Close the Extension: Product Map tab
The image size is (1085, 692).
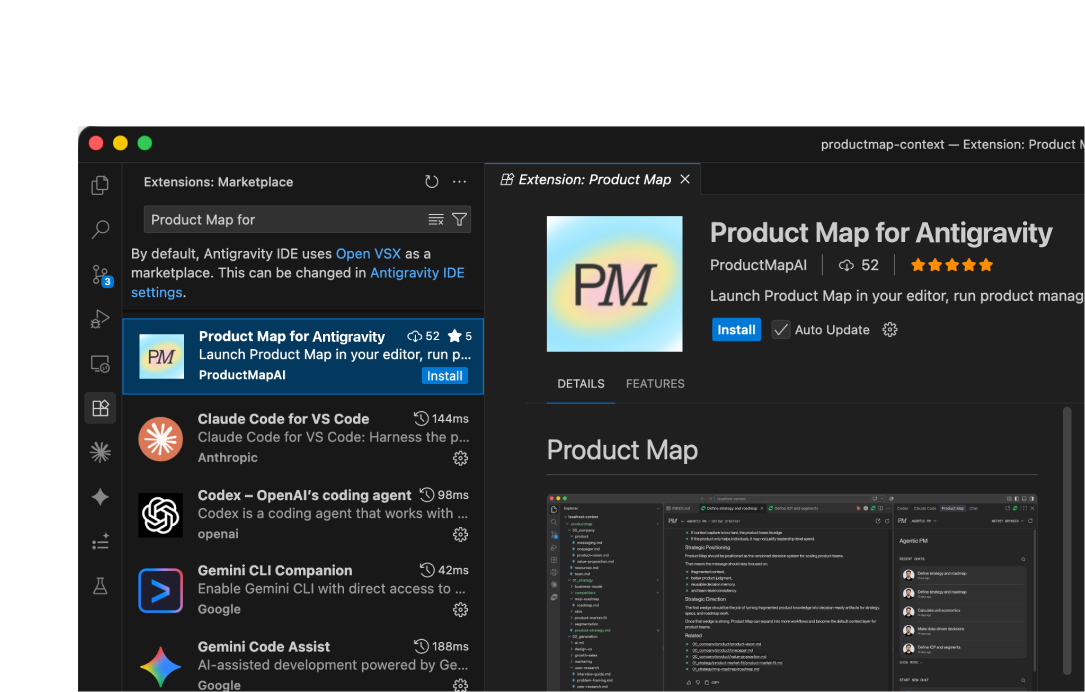[x=685, y=179]
